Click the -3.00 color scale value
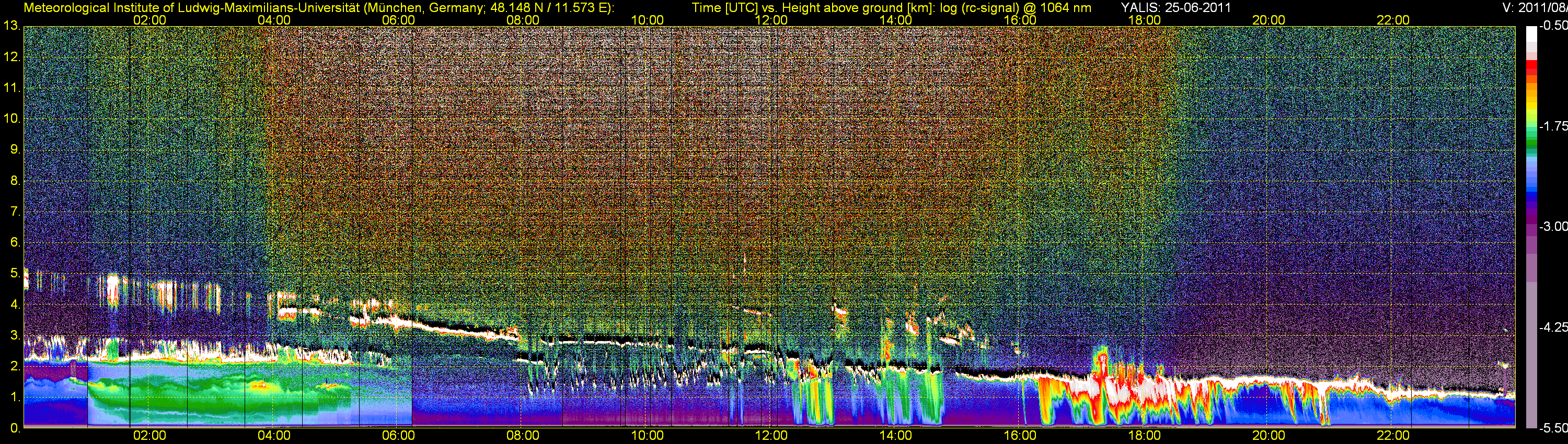The height and width of the screenshot is (444, 1568). (1553, 226)
